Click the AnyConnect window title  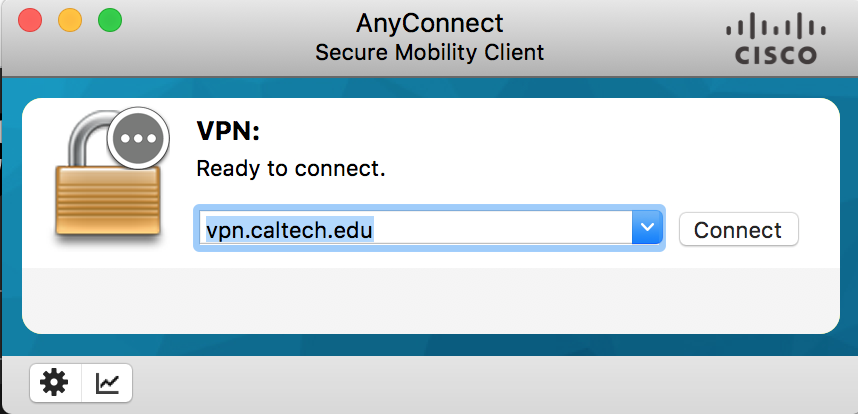click(x=430, y=22)
